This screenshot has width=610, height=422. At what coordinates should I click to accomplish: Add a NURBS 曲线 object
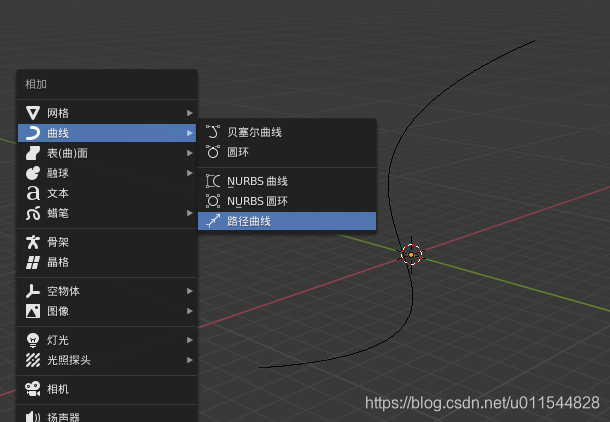287,181
